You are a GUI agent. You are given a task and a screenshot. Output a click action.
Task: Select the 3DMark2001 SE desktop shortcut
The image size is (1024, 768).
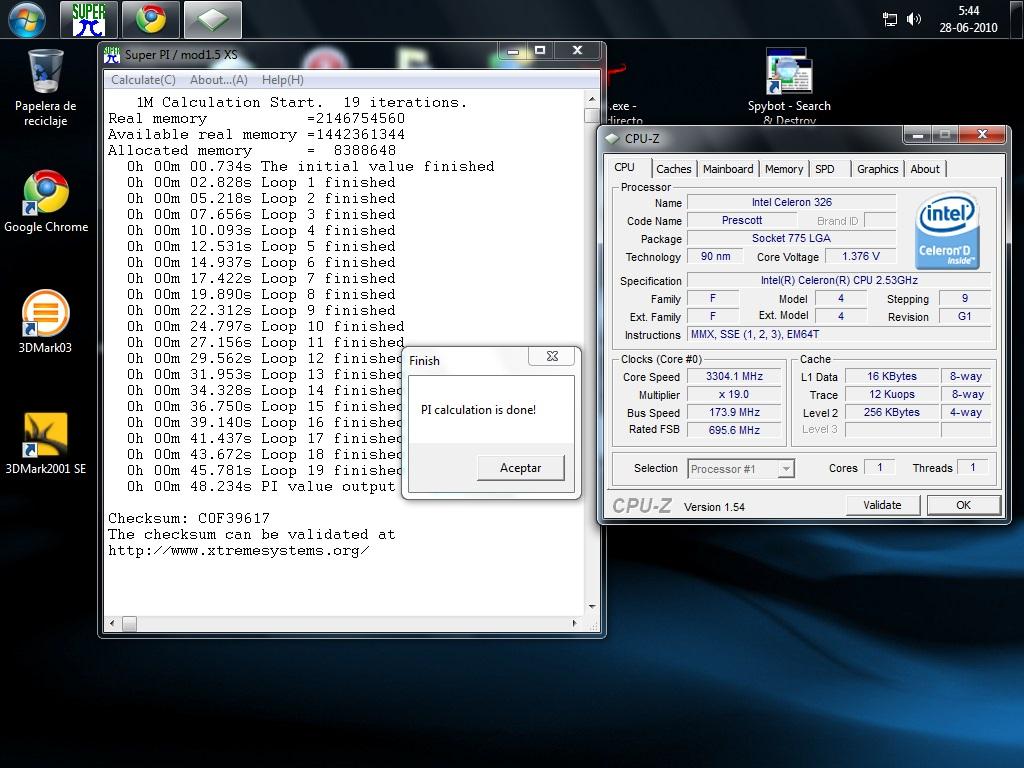tap(46, 443)
